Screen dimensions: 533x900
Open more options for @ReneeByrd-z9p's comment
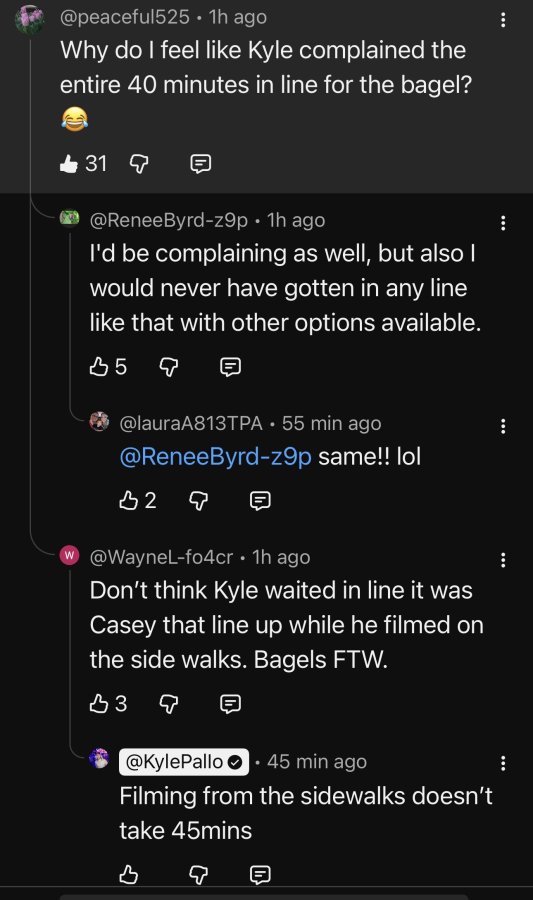503,223
